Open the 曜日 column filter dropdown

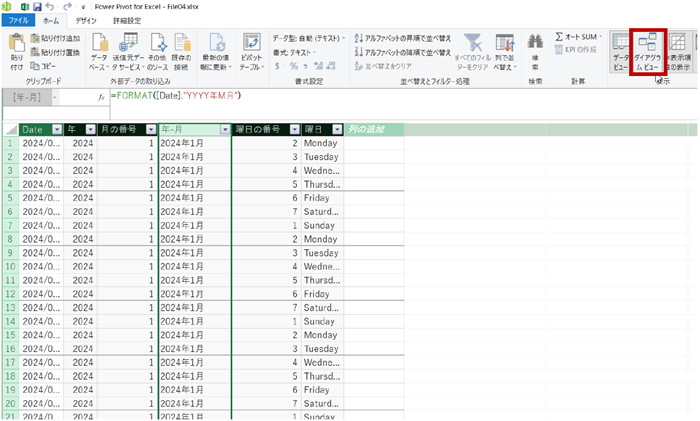coord(337,130)
